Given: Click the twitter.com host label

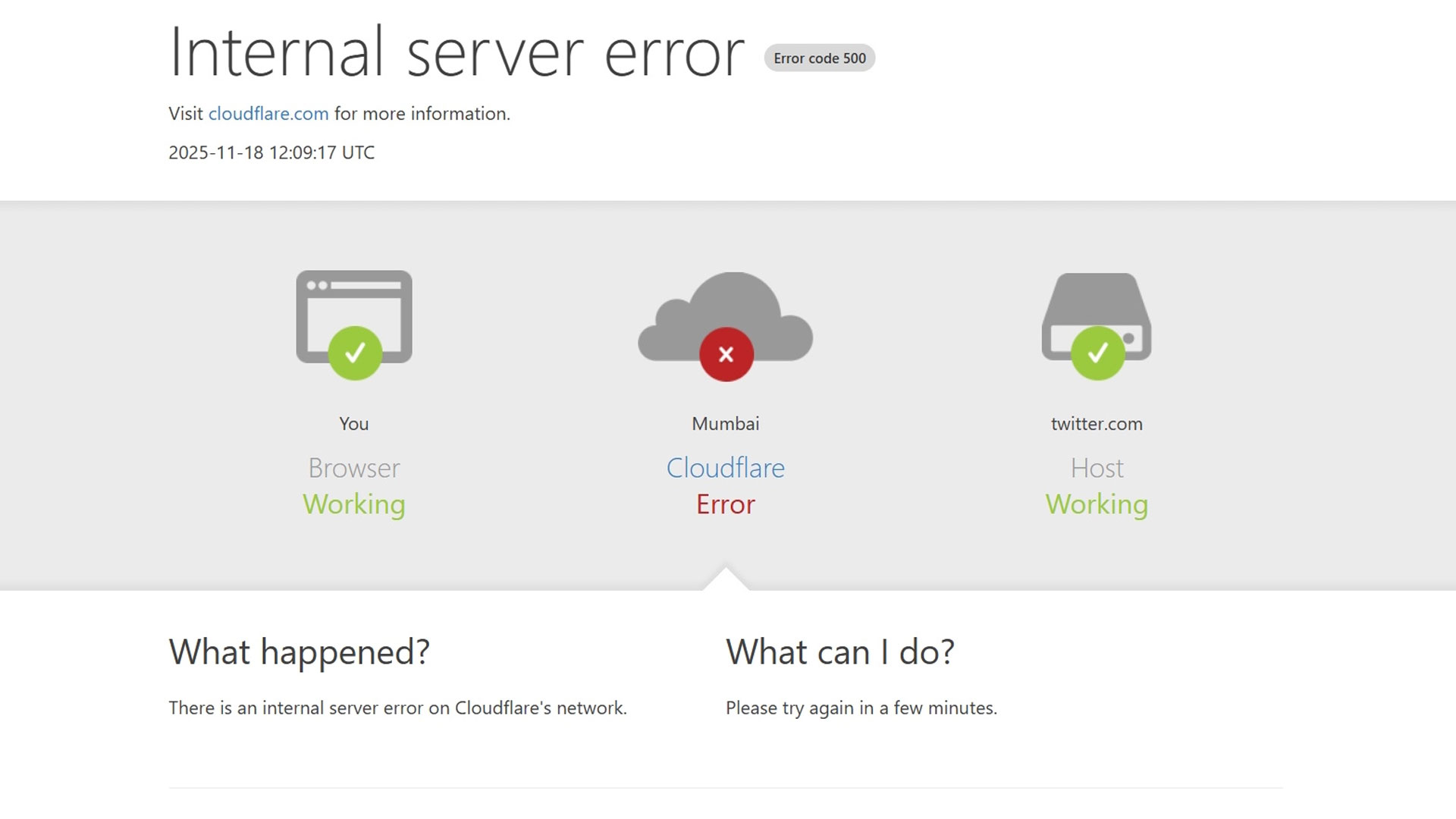Looking at the screenshot, I should tap(1097, 424).
